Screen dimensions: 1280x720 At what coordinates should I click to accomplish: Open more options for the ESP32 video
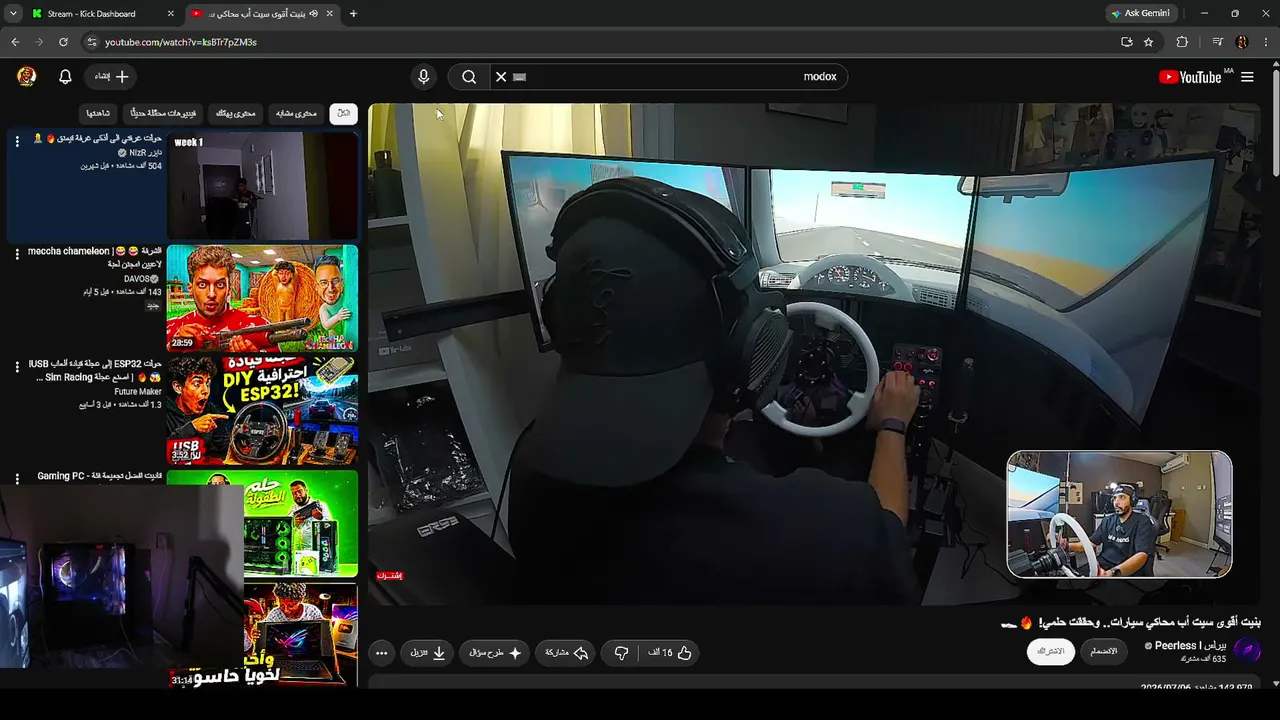click(x=17, y=367)
